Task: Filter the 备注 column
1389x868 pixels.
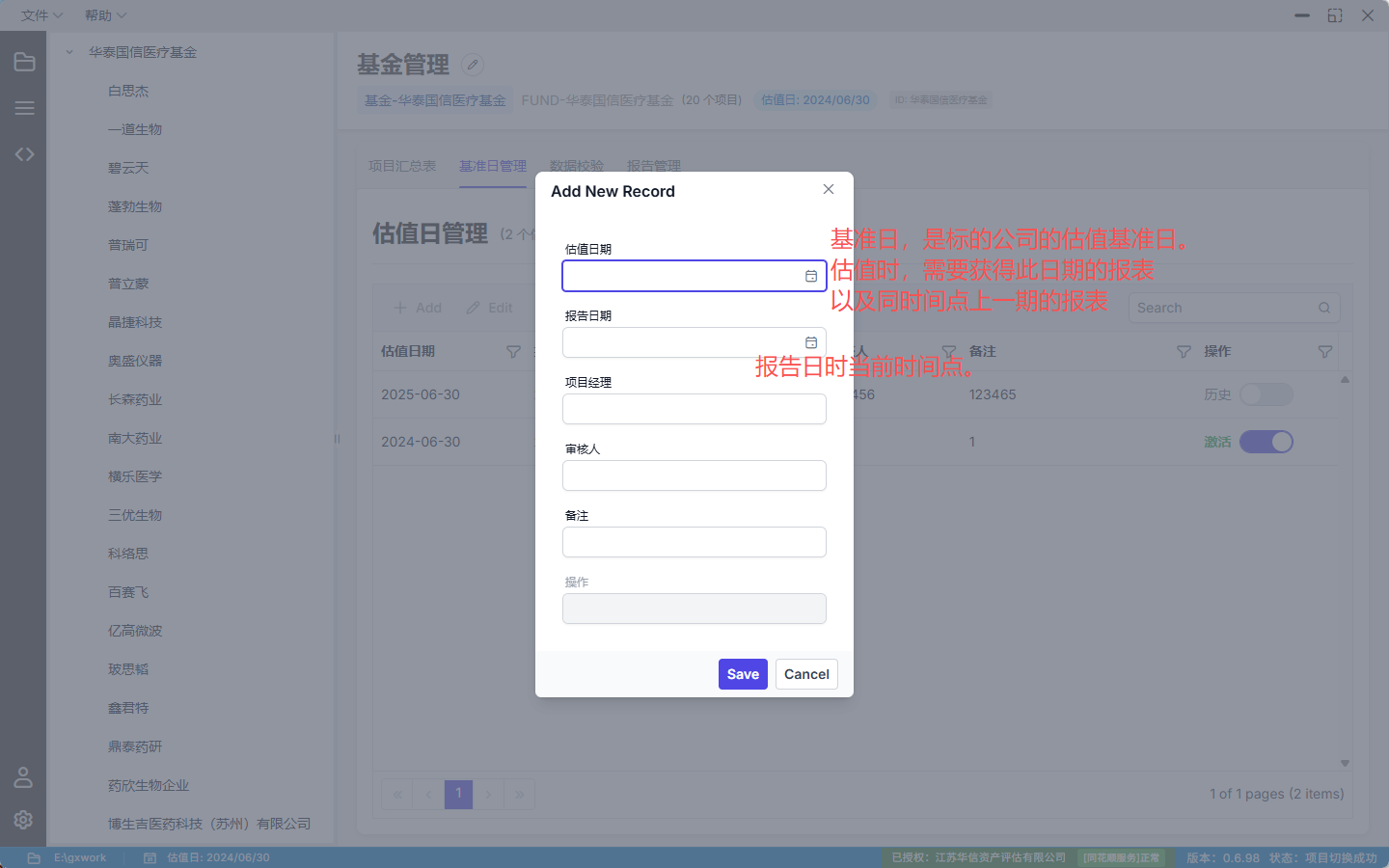Action: coord(1184,352)
